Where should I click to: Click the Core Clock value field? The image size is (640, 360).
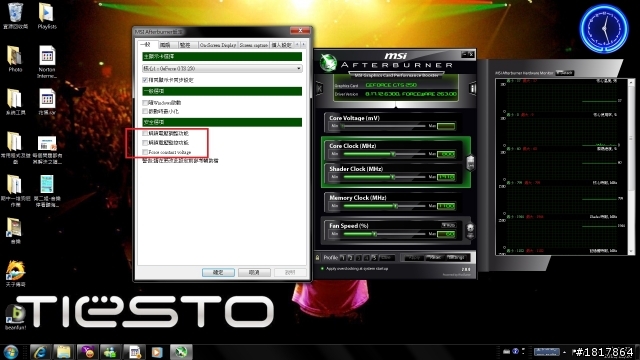point(446,154)
